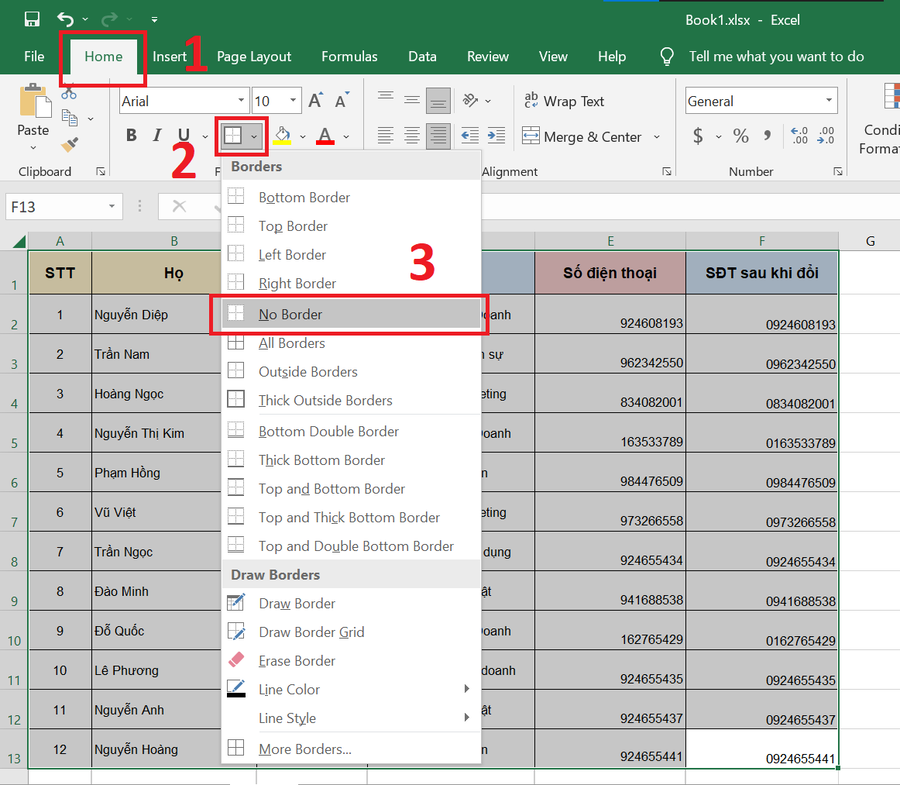Click the Increase Indent icon
The height and width of the screenshot is (785, 900).
point(496,135)
